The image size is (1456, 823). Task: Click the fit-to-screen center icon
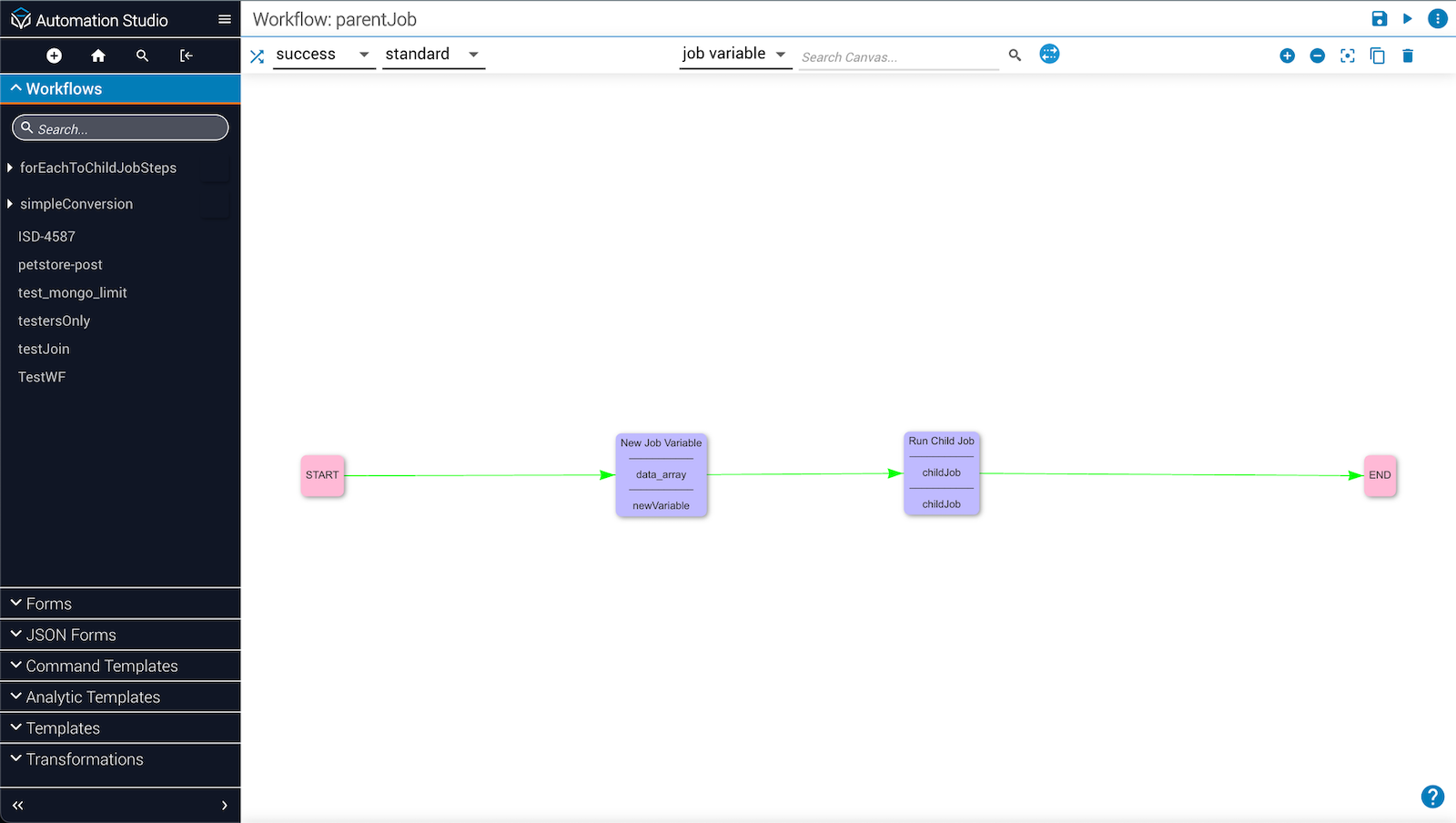(x=1348, y=56)
